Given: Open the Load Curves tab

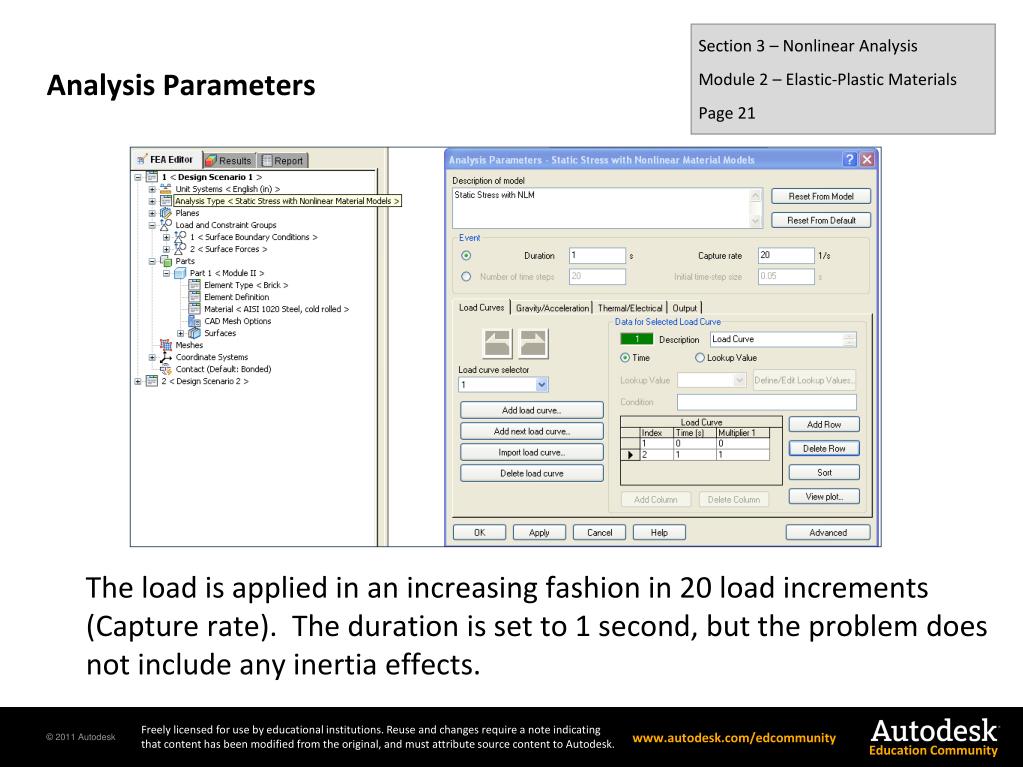Looking at the screenshot, I should [x=481, y=307].
